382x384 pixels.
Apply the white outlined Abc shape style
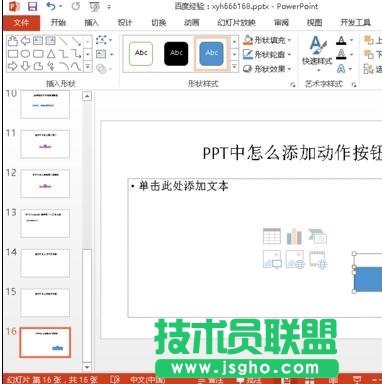[141, 53]
